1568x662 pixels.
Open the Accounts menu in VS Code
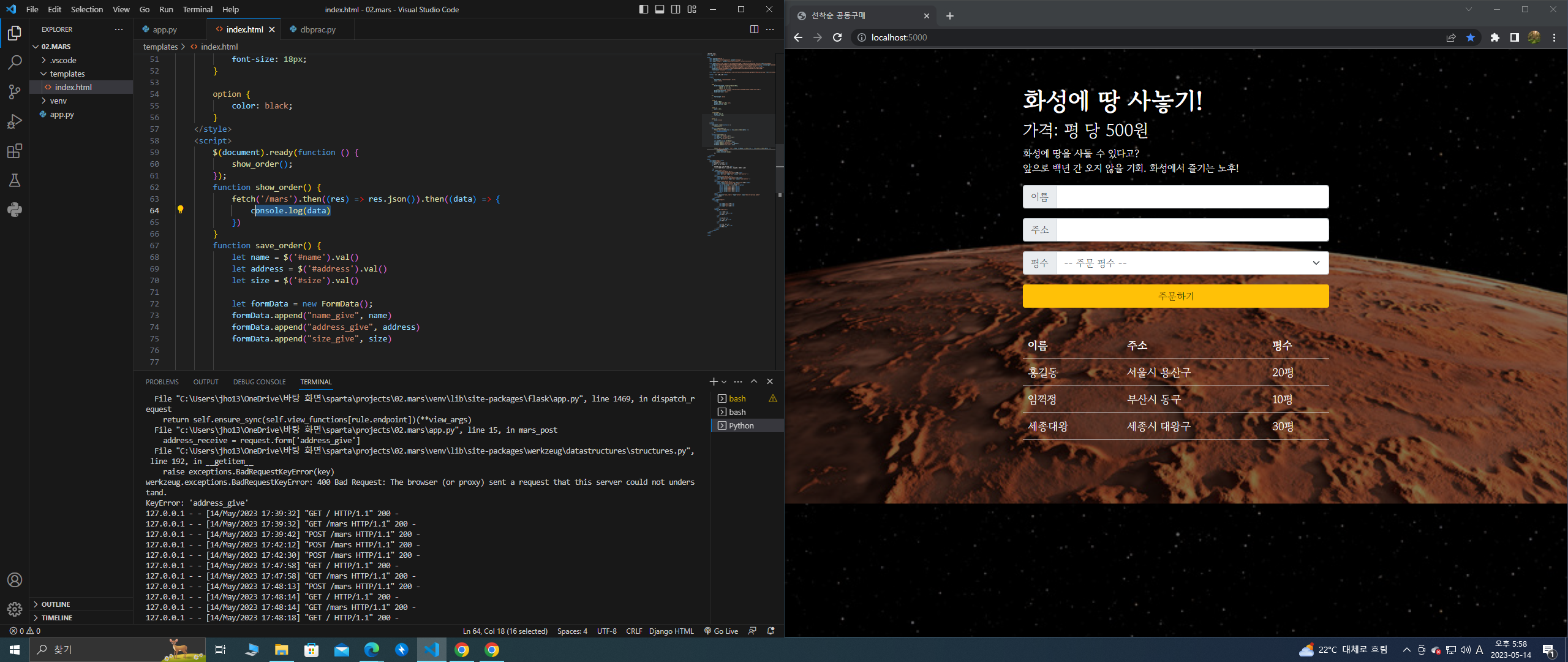coord(15,580)
